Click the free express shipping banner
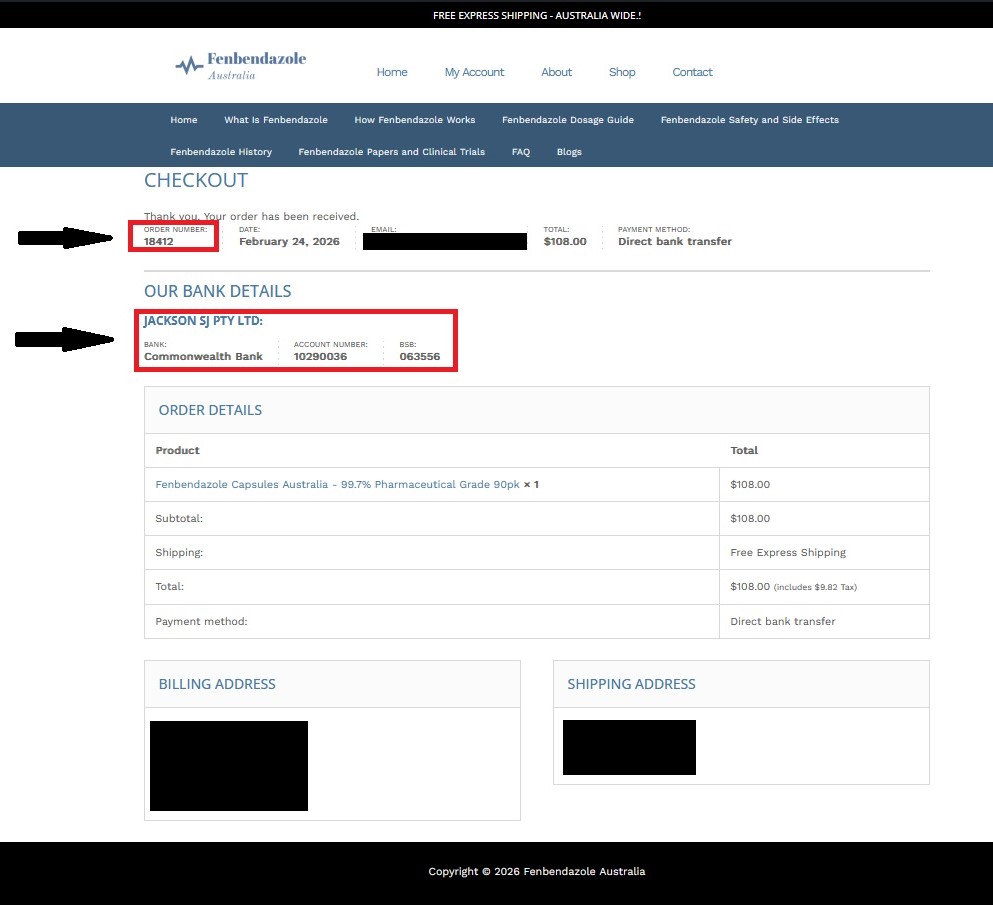This screenshot has height=905, width=993. point(537,15)
